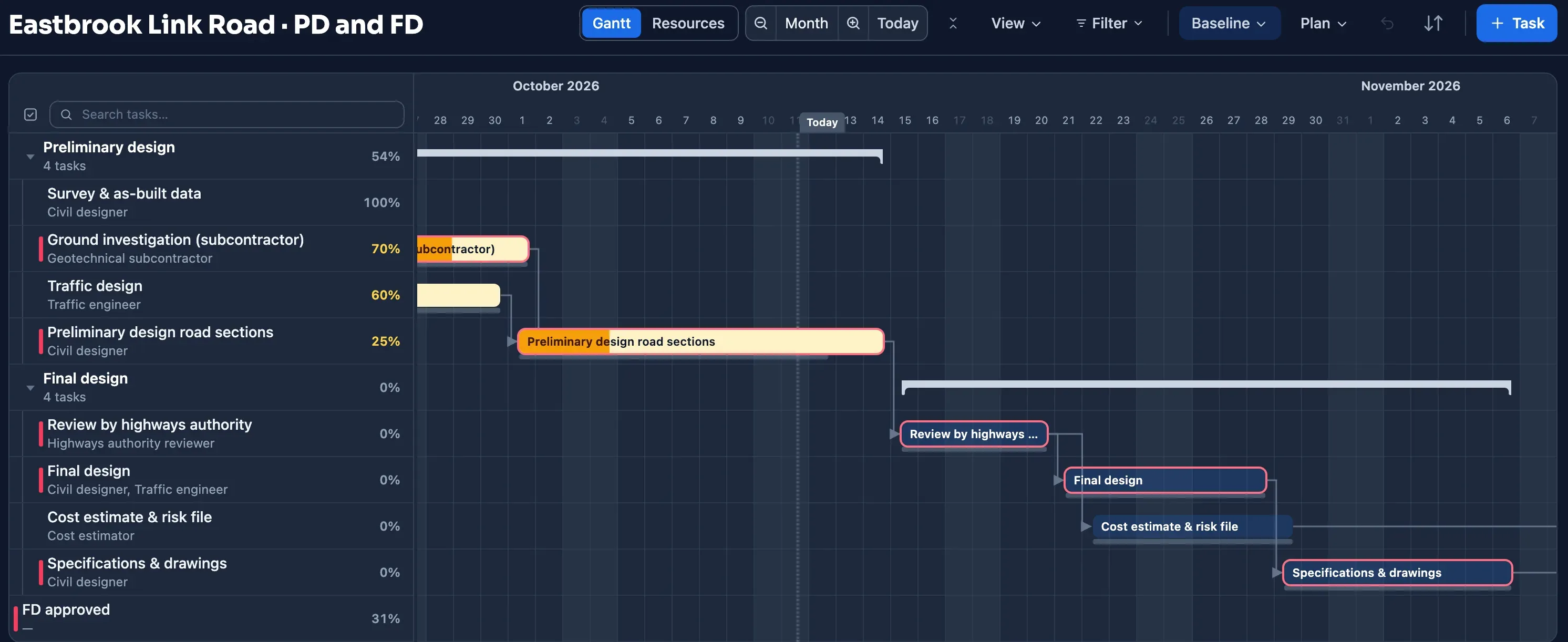Click the November 2026 month header
1568x642 pixels.
[x=1410, y=86]
